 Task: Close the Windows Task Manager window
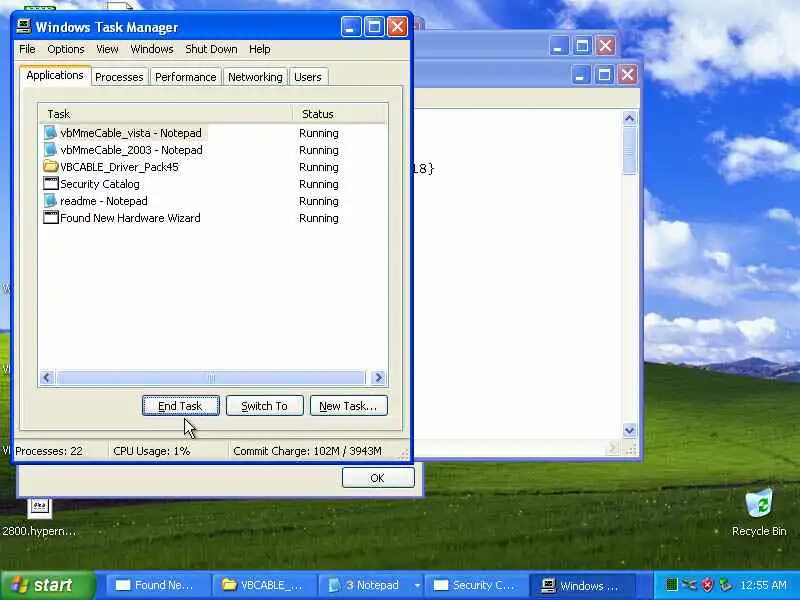pos(397,27)
